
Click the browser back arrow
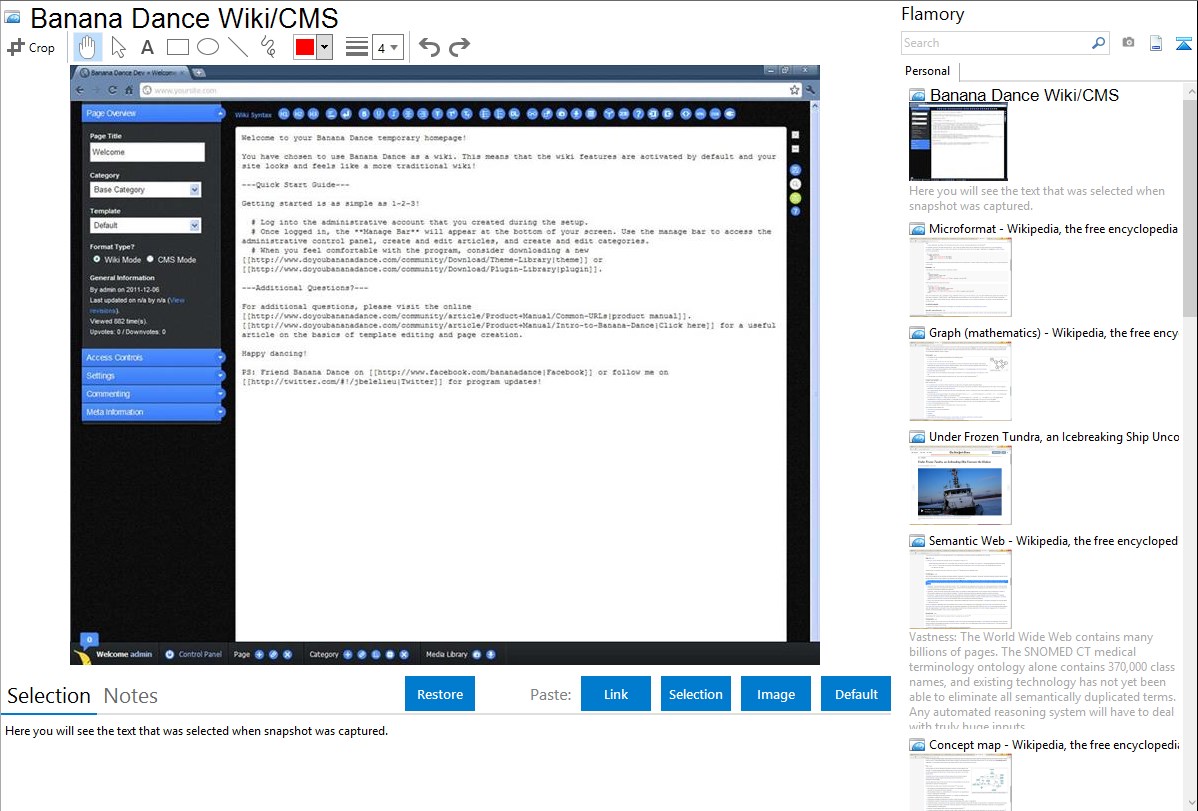(81, 89)
